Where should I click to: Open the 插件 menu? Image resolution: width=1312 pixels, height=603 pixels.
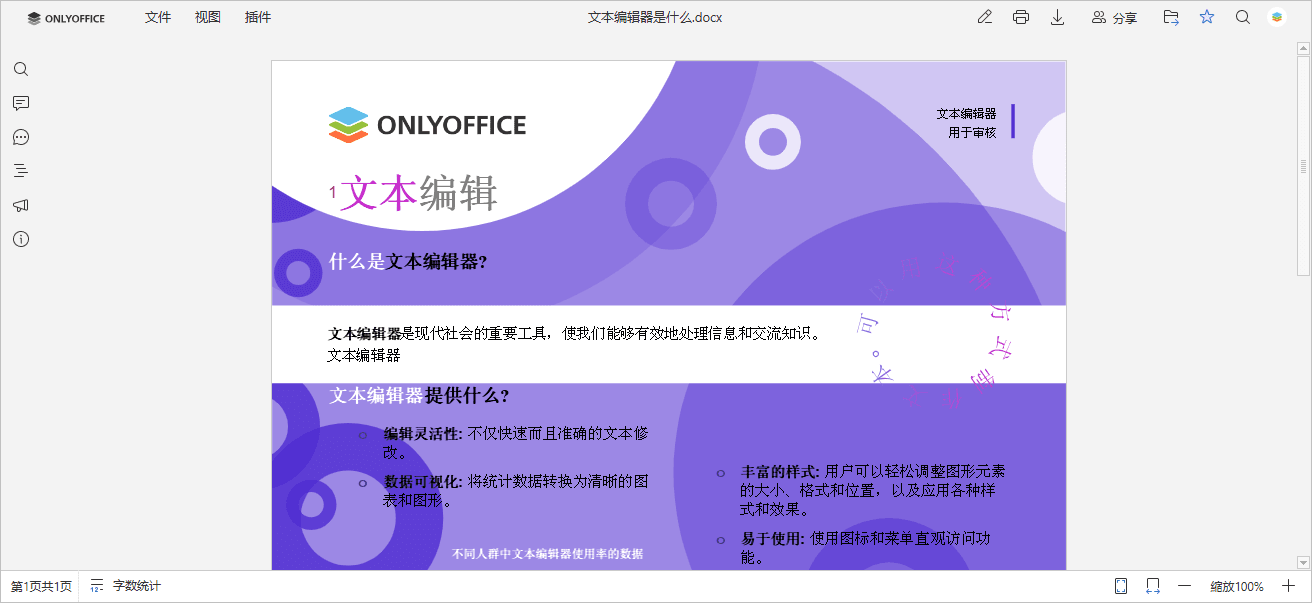[x=257, y=17]
